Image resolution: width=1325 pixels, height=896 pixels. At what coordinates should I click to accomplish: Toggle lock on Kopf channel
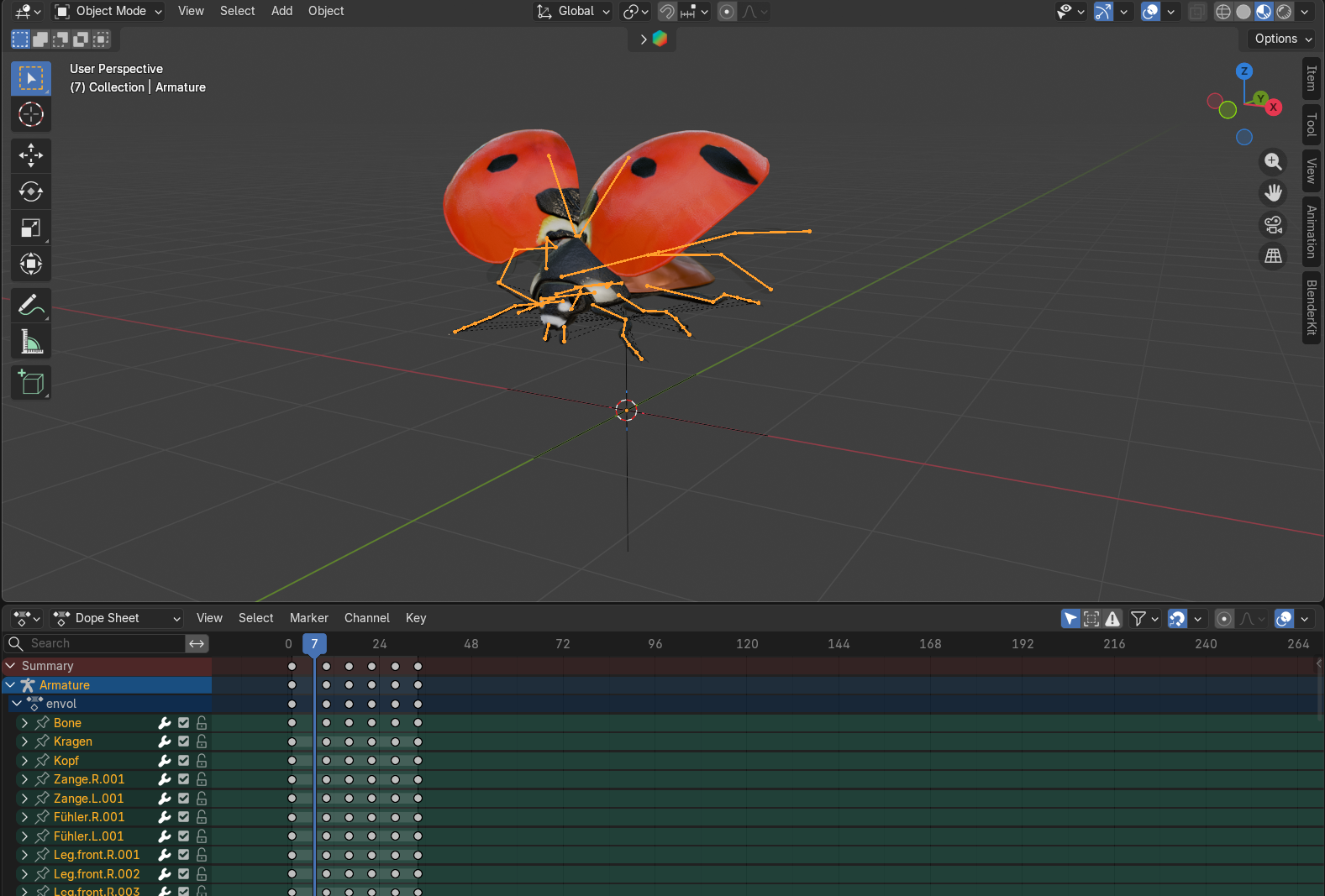(x=202, y=761)
